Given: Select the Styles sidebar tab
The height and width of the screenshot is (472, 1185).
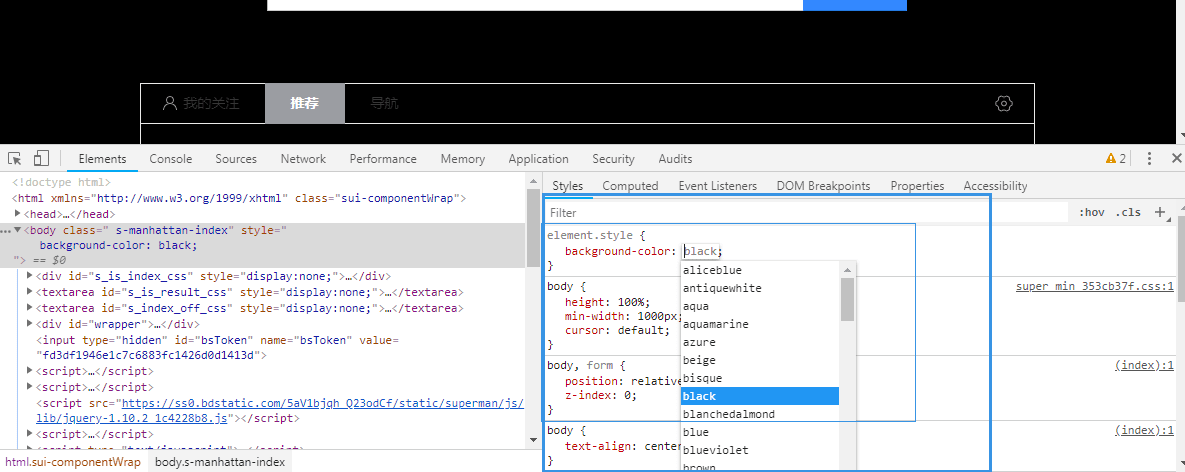Looking at the screenshot, I should (568, 186).
